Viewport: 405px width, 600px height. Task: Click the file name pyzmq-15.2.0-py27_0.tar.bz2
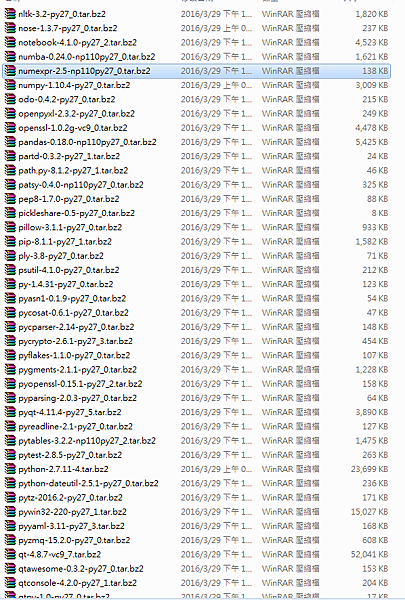pos(74,540)
